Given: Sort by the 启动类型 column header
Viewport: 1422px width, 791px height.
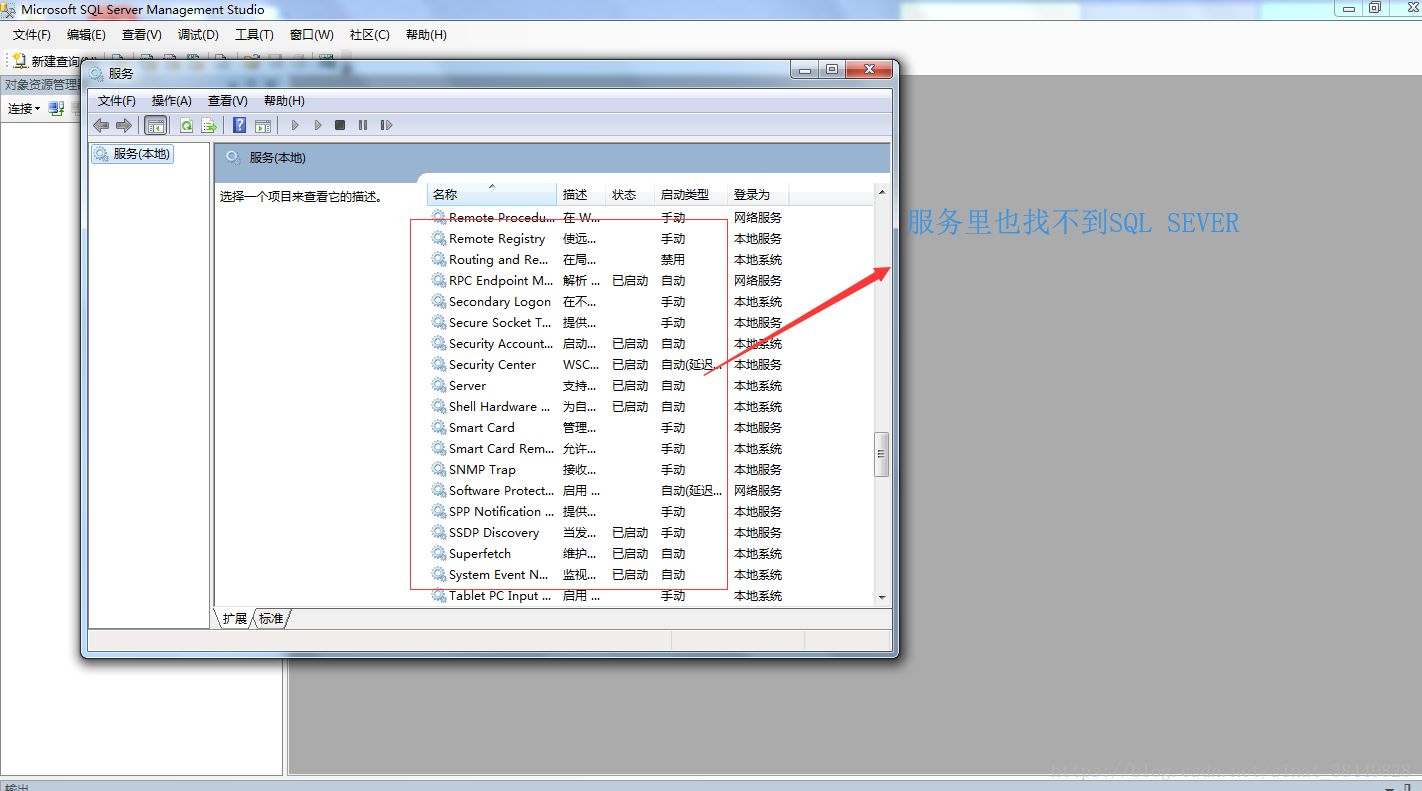Looking at the screenshot, I should coord(691,195).
